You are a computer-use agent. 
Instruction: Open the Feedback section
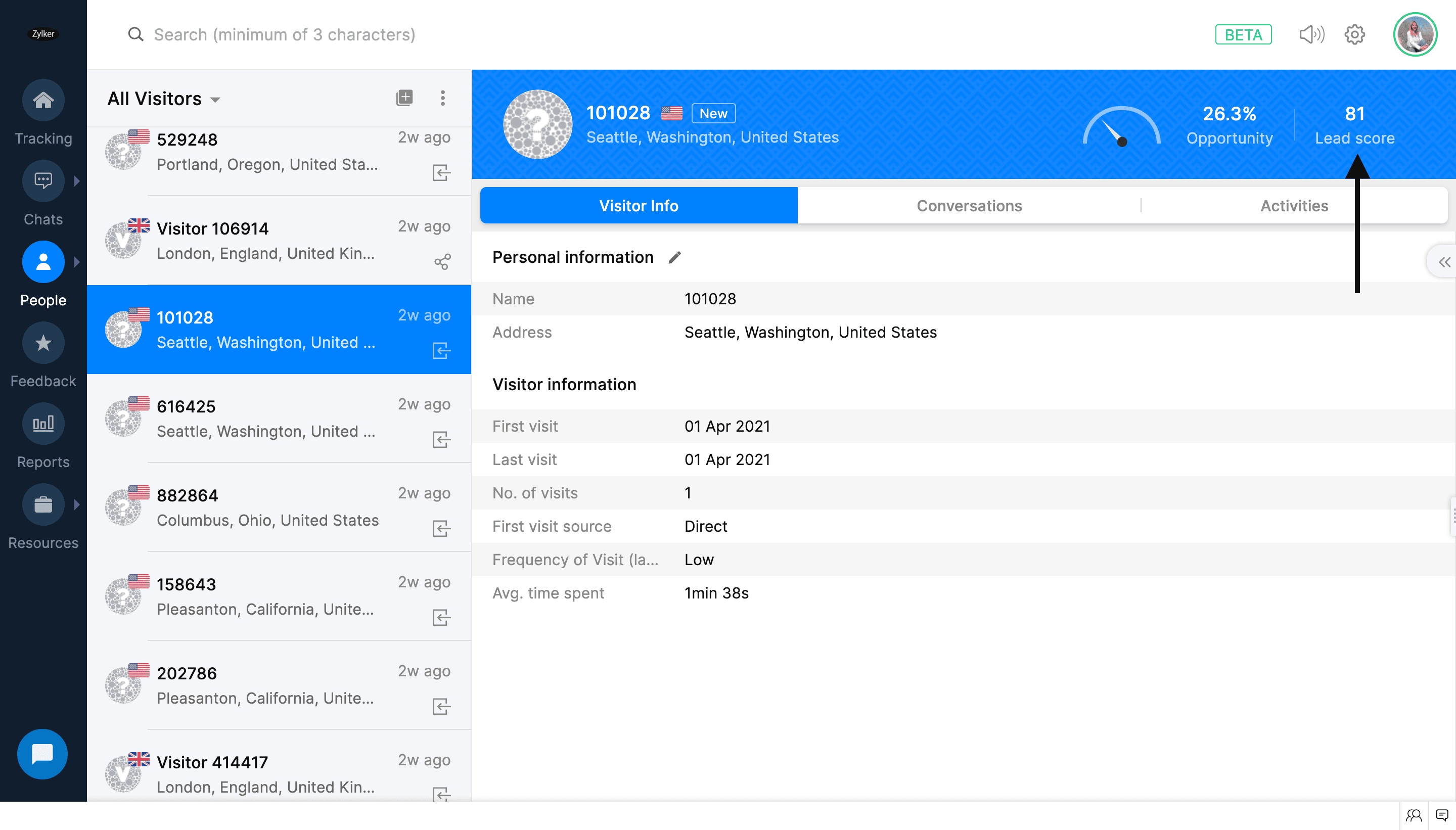(43, 343)
